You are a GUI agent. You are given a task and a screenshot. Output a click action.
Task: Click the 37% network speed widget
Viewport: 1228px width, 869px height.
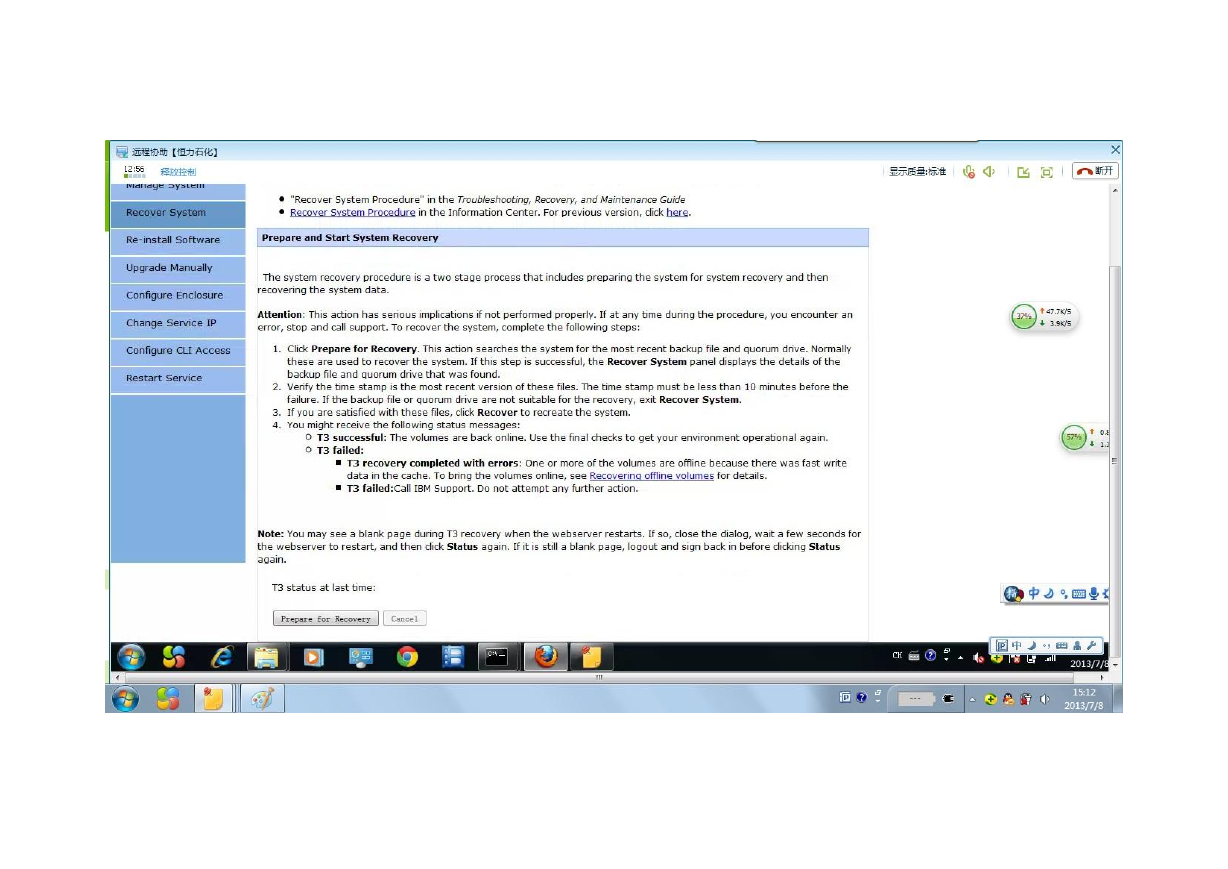tap(1044, 318)
